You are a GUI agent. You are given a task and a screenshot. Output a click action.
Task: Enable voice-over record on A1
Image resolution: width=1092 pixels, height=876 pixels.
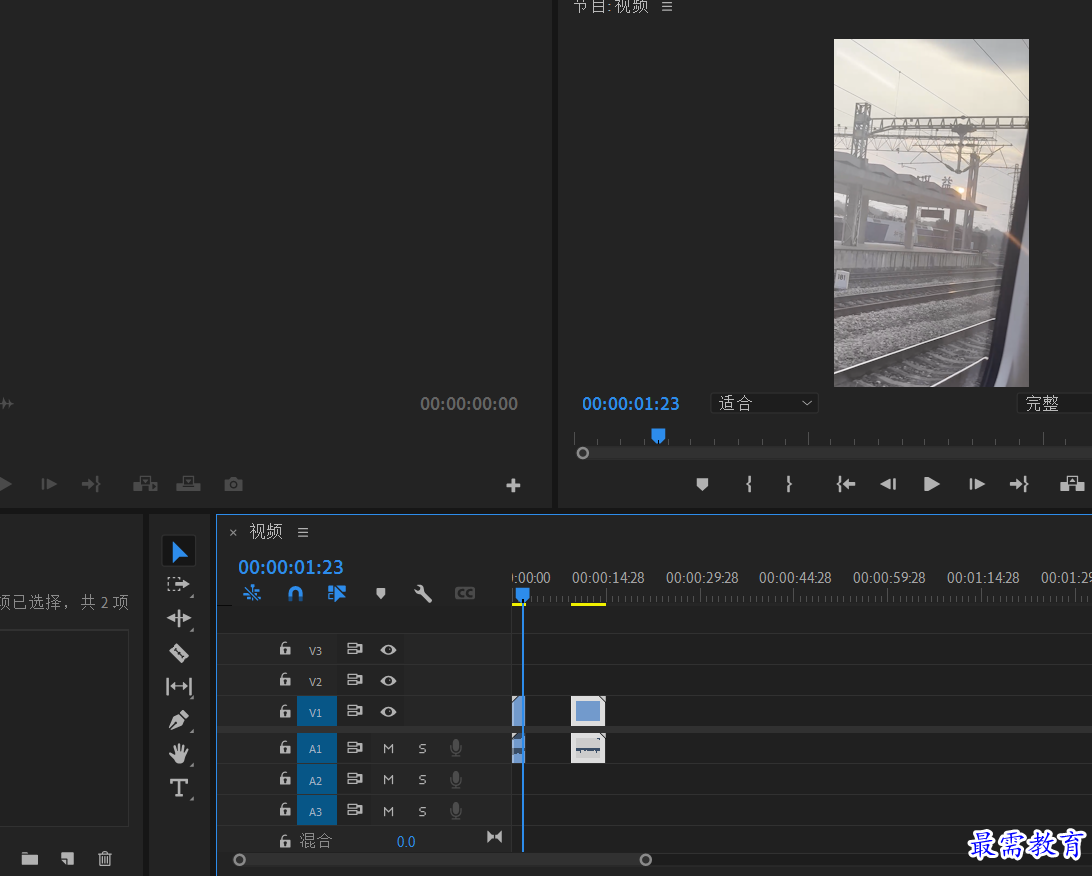tap(455, 748)
